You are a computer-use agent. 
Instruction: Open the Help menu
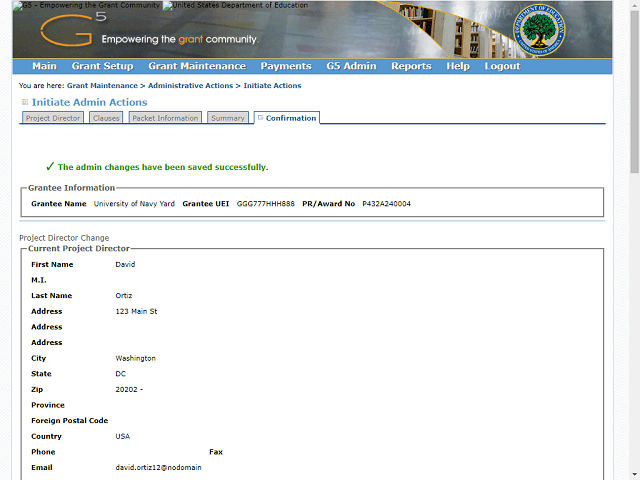click(458, 66)
